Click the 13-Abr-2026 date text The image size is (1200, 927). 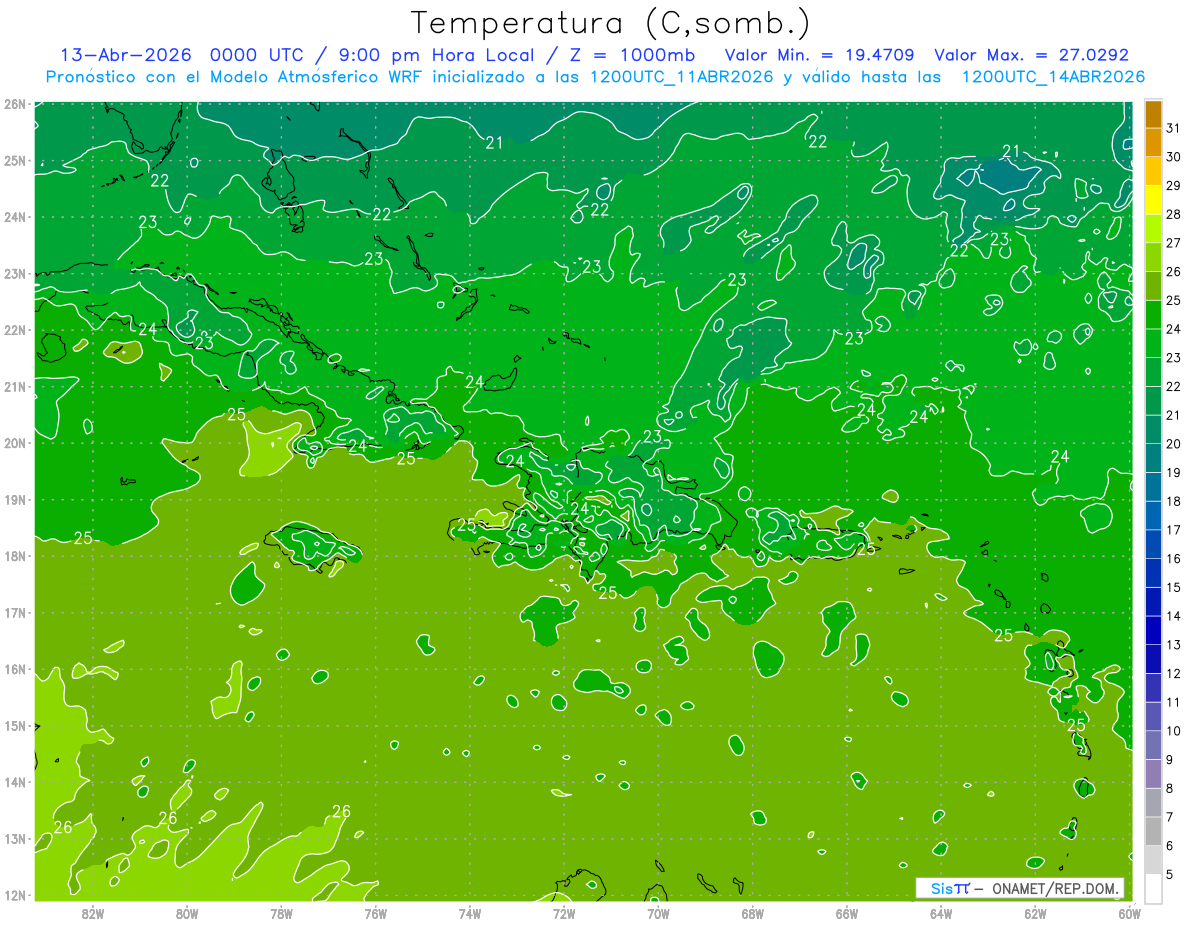(x=119, y=55)
